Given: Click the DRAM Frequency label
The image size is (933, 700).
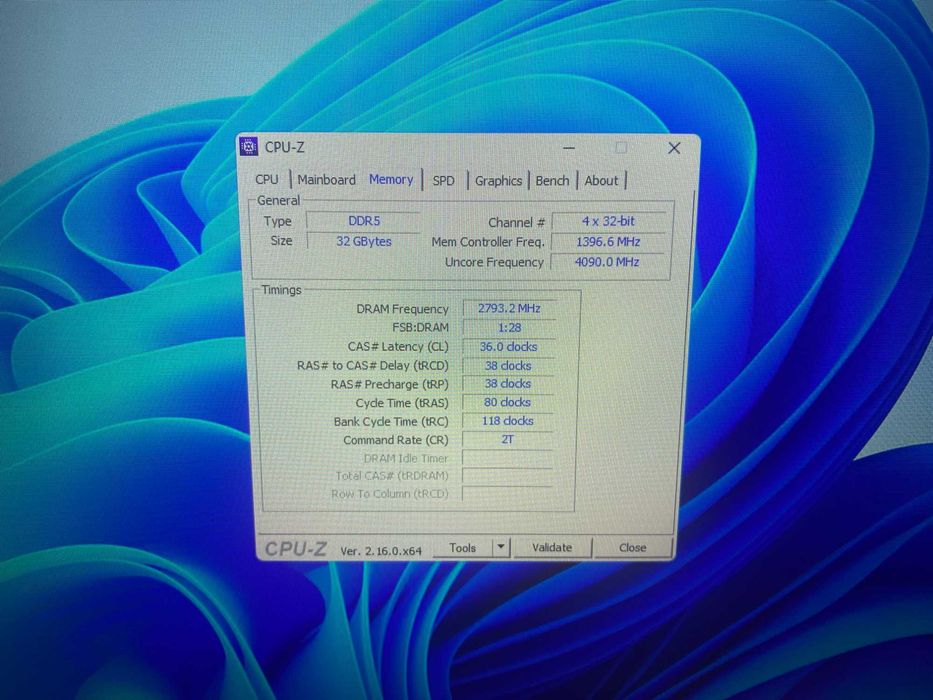Looking at the screenshot, I should (402, 309).
